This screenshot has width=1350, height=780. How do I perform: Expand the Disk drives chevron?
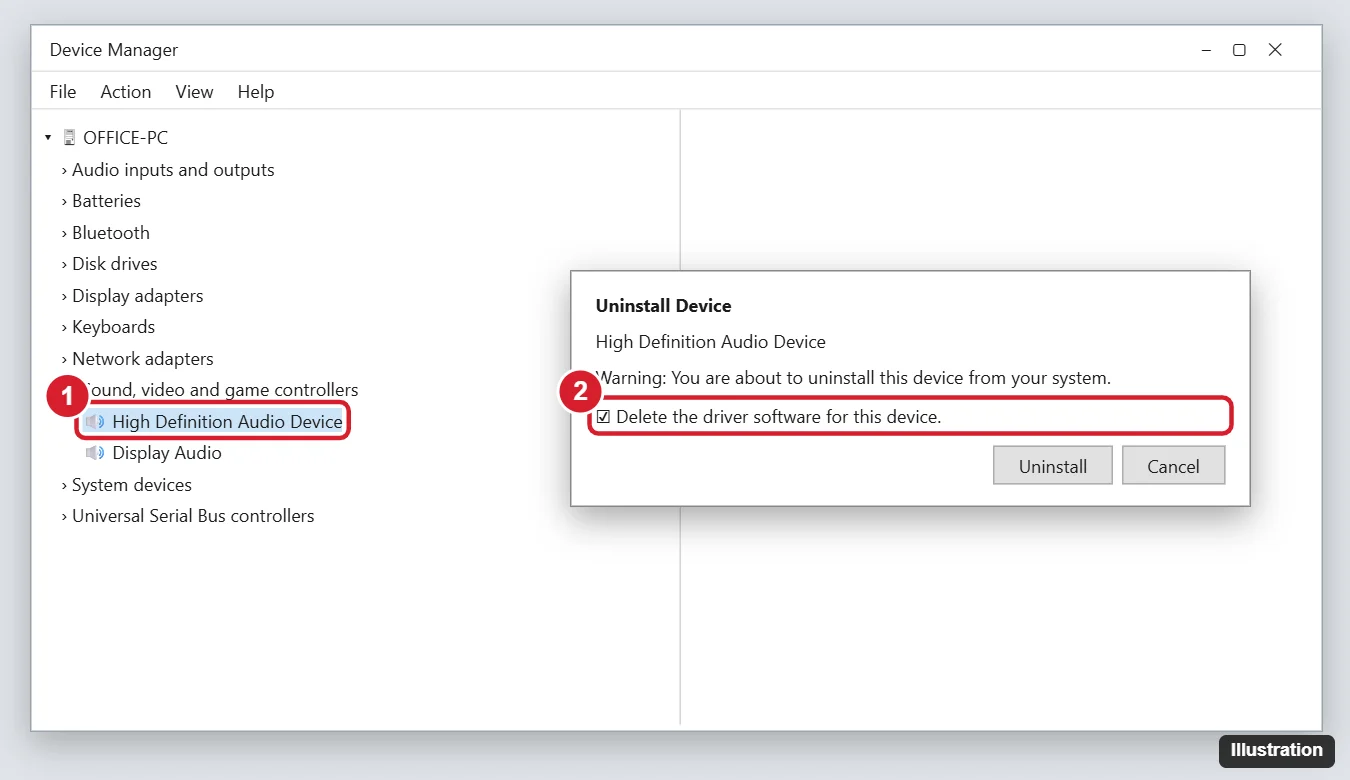pos(64,264)
